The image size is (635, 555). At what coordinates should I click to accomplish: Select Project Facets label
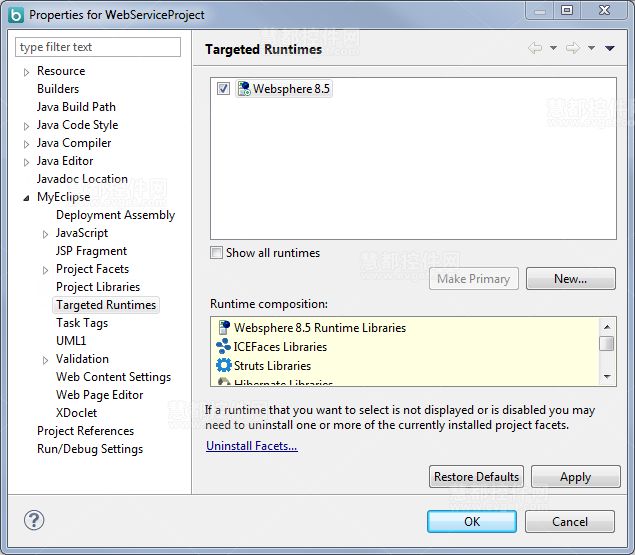click(x=92, y=269)
